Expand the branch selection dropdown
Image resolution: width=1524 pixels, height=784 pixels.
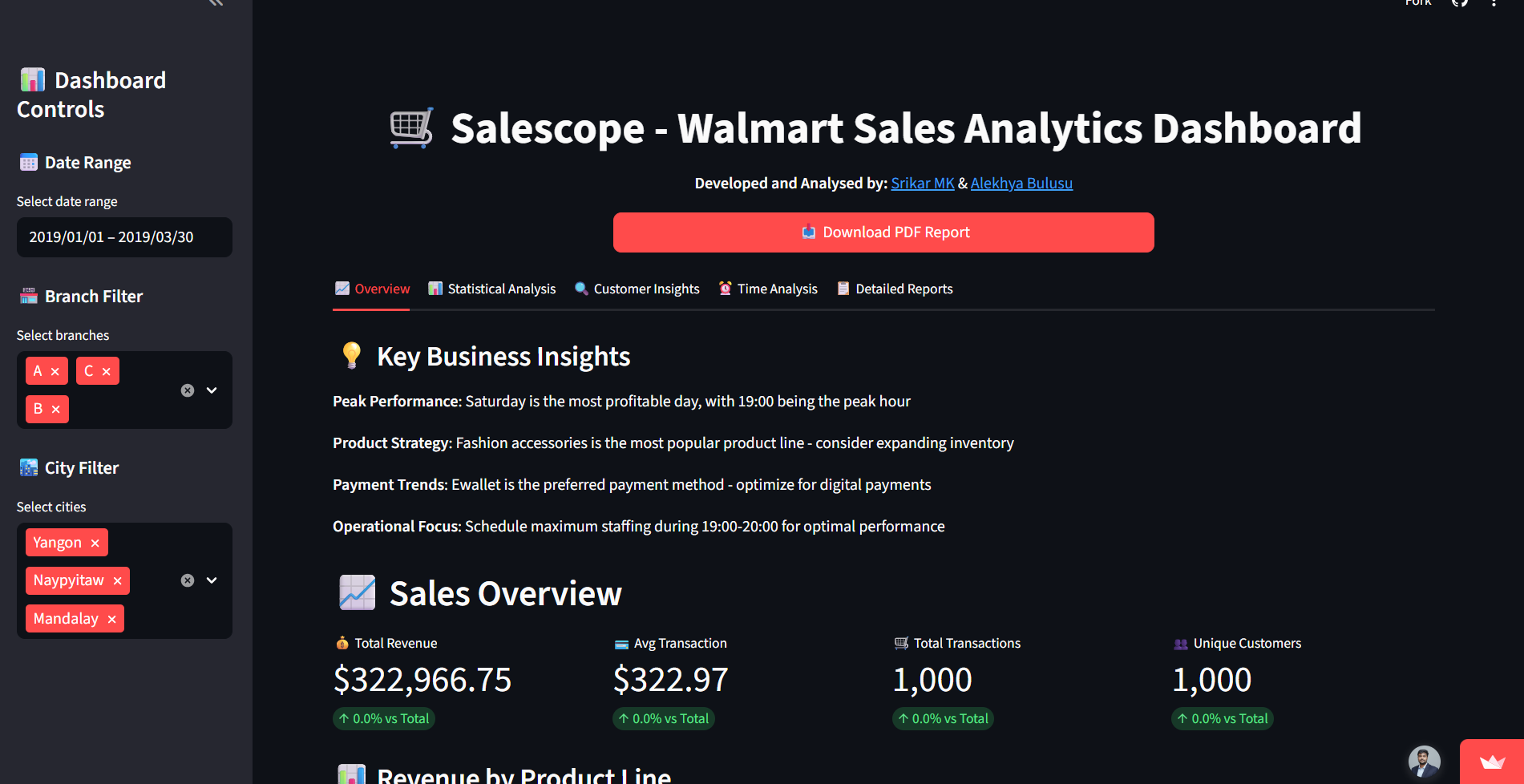tap(212, 390)
